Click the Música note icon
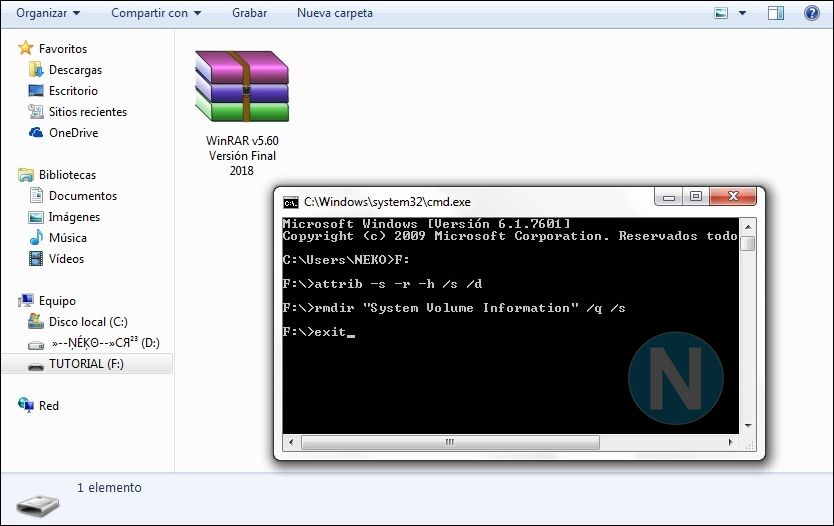Screen dimensions: 834x526 click(x=36, y=237)
